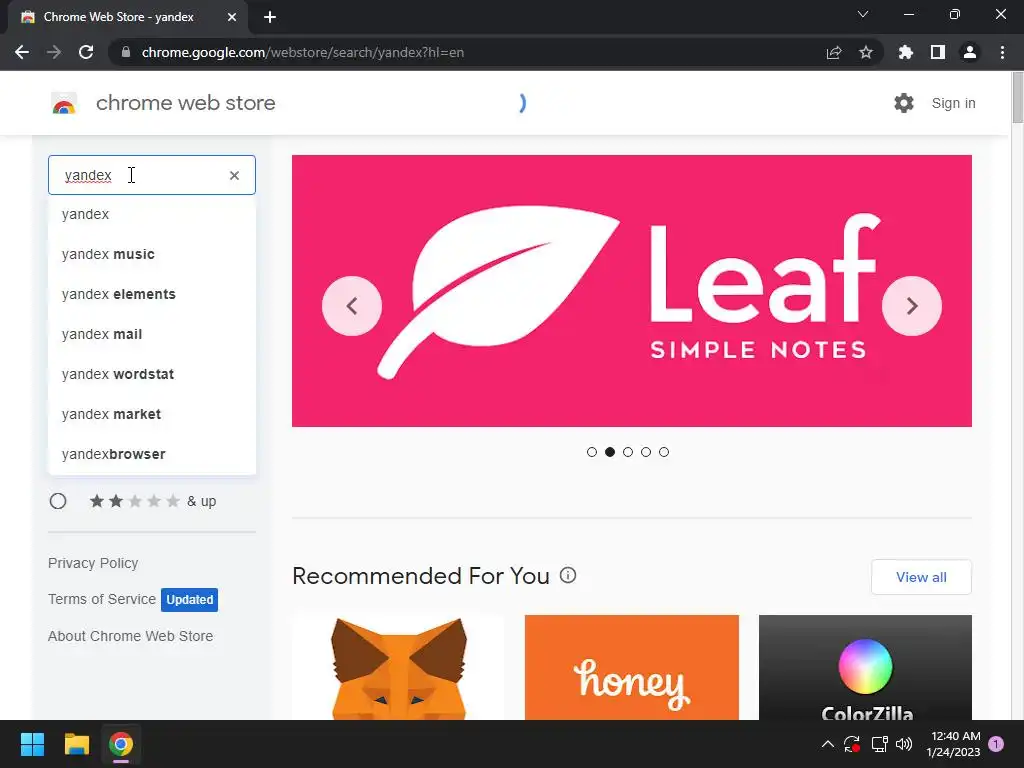Open the Chrome profile icon
The height and width of the screenshot is (768, 1024).
[970, 52]
